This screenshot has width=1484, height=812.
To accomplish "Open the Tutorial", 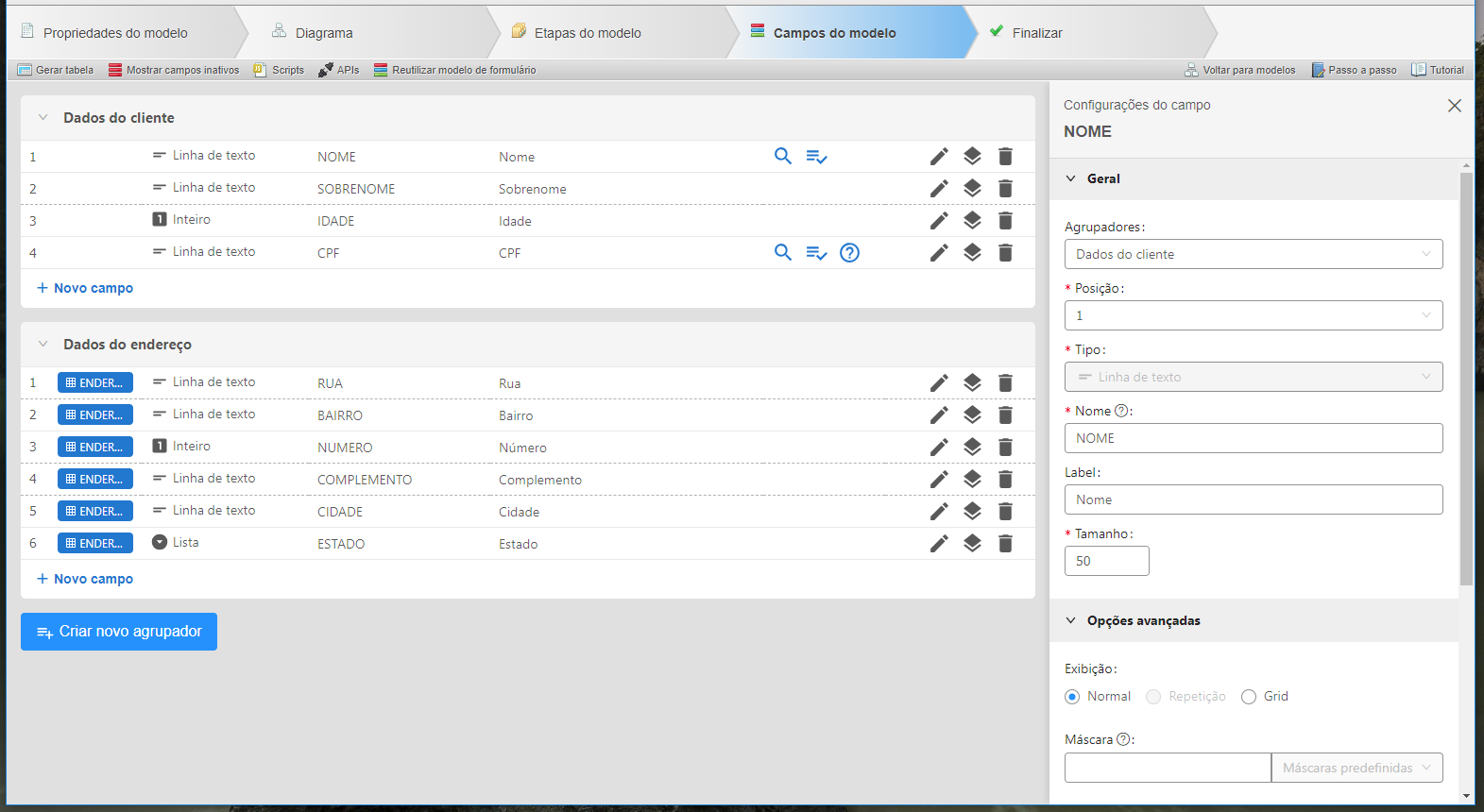I will point(1438,70).
